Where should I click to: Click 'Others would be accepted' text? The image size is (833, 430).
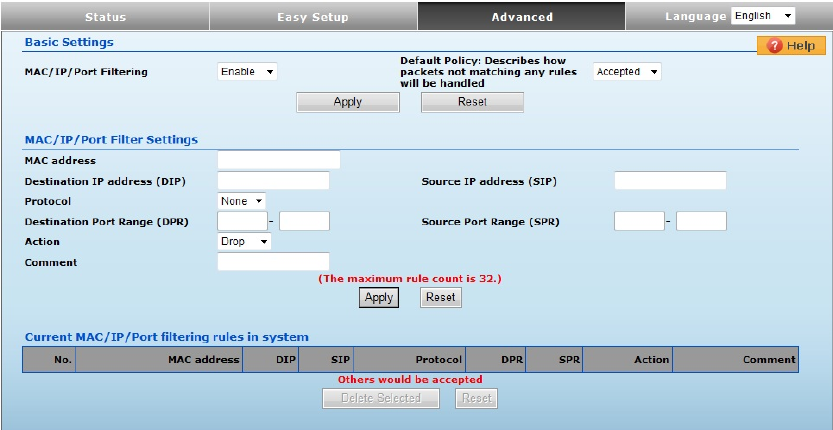pyautogui.click(x=410, y=380)
